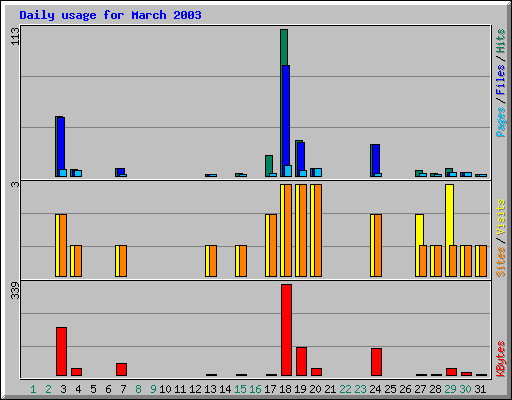The width and height of the screenshot is (512, 400).
Task: Click the orange Sites bar for day 3
Action: (x=63, y=245)
